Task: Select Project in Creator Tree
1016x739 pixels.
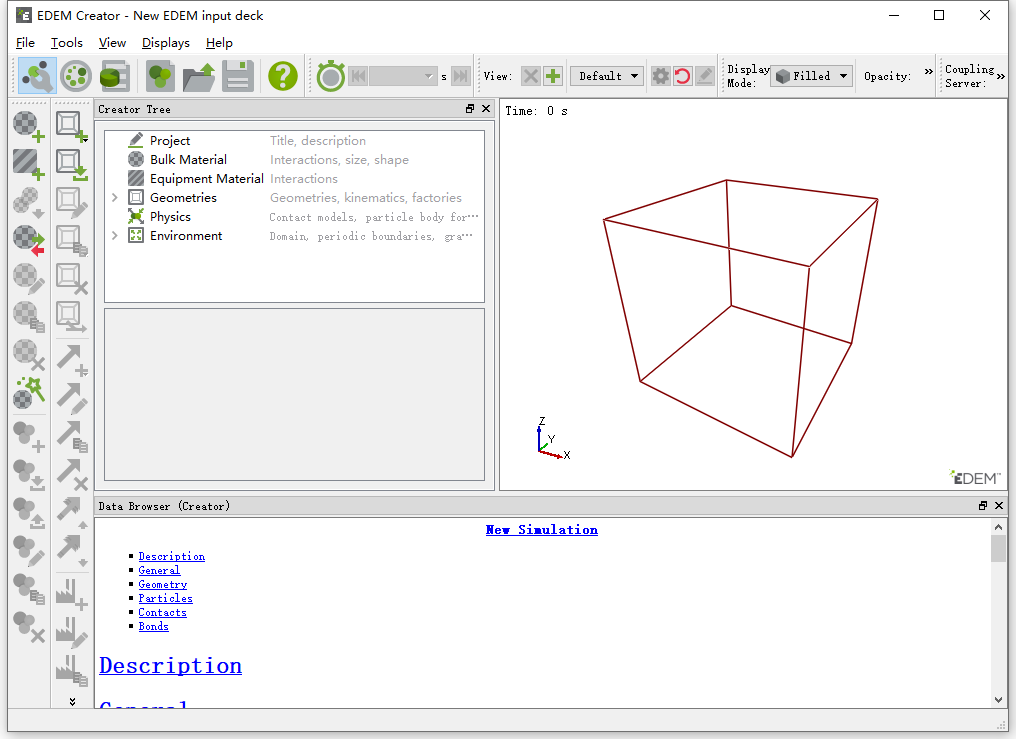Action: [170, 141]
